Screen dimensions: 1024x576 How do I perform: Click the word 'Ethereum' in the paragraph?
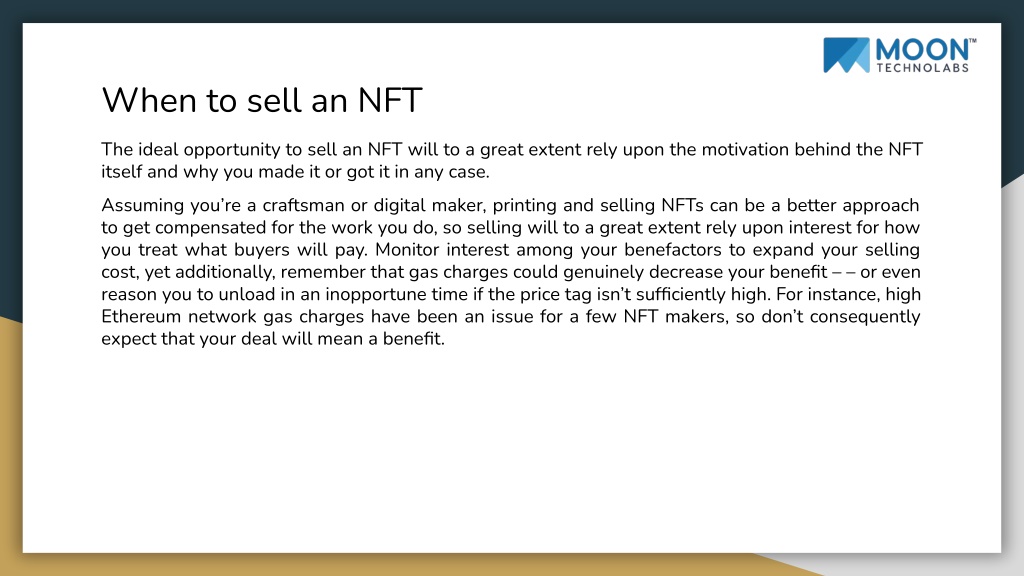click(141, 317)
